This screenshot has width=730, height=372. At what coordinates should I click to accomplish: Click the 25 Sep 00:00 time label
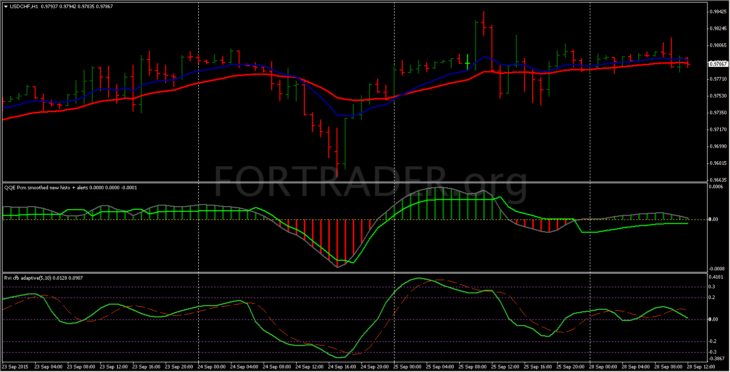pyautogui.click(x=408, y=367)
